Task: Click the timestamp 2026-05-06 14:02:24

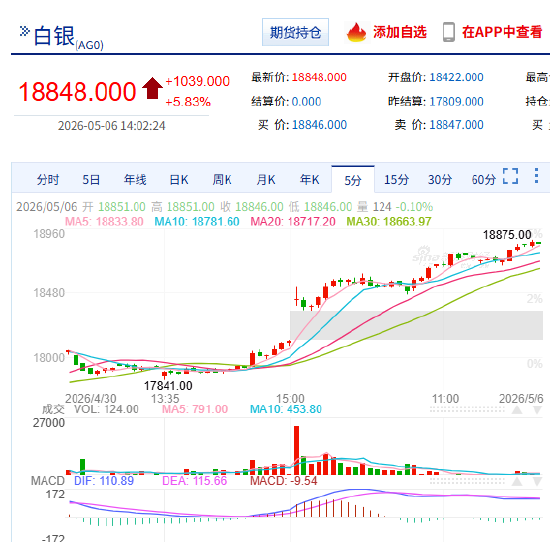Action: click(x=112, y=126)
